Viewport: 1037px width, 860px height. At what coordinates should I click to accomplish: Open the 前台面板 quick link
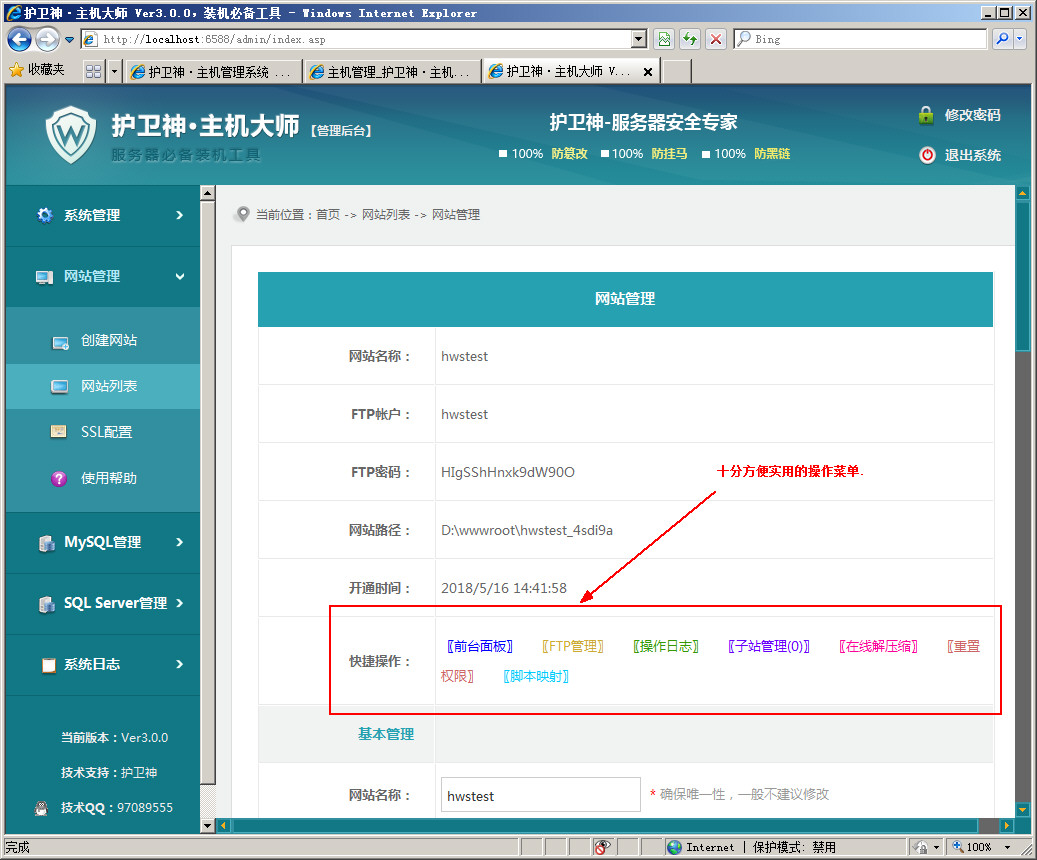pos(479,646)
